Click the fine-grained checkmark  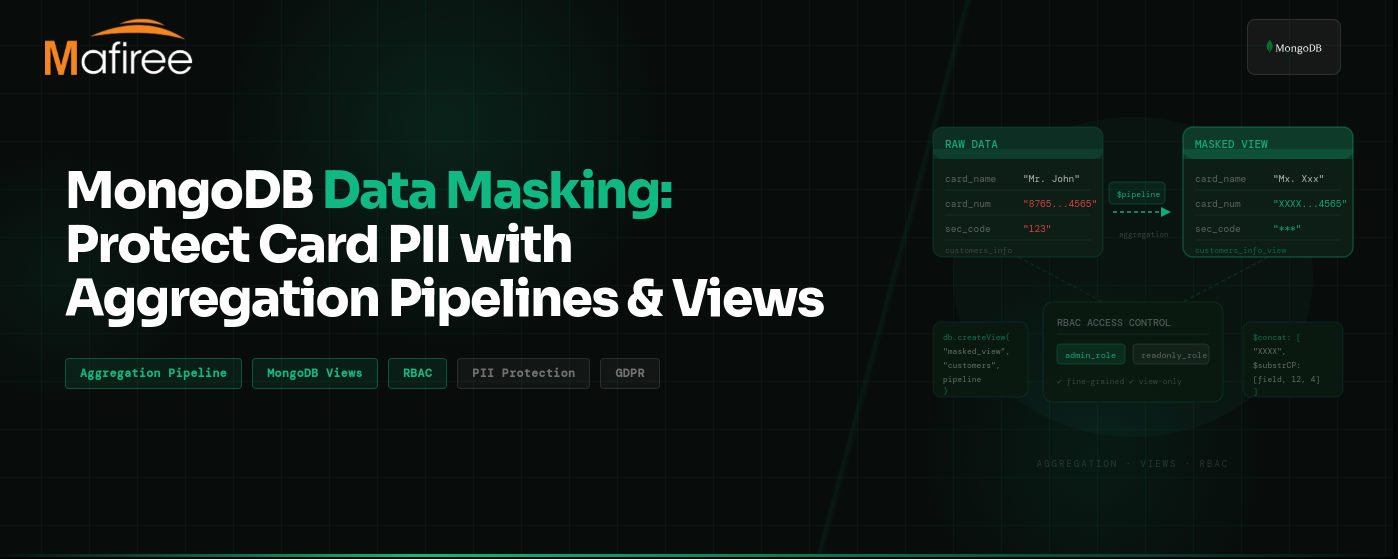point(1059,381)
